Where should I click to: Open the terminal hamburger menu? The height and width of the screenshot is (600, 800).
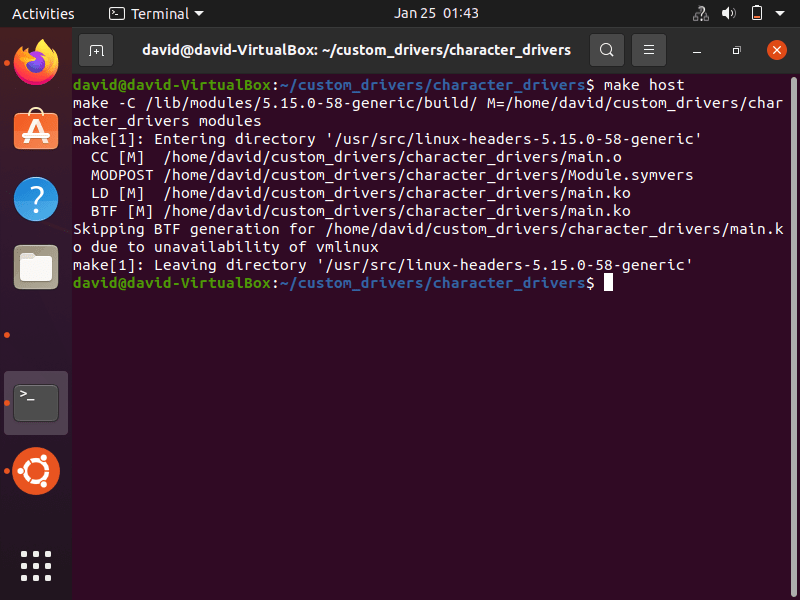(649, 49)
